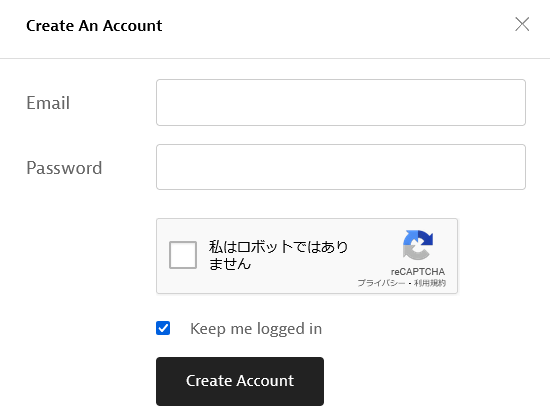The width and height of the screenshot is (550, 416).
Task: Focus the Email input field
Action: coord(341,102)
